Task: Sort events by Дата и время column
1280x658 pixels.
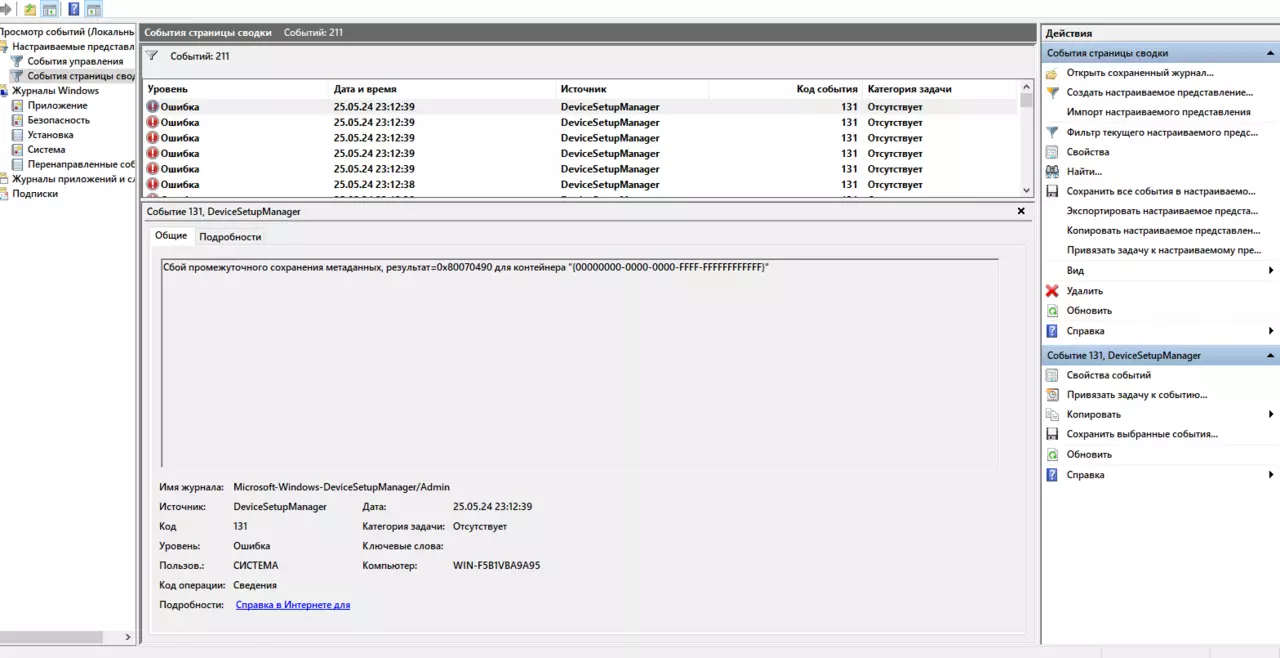Action: (x=442, y=89)
